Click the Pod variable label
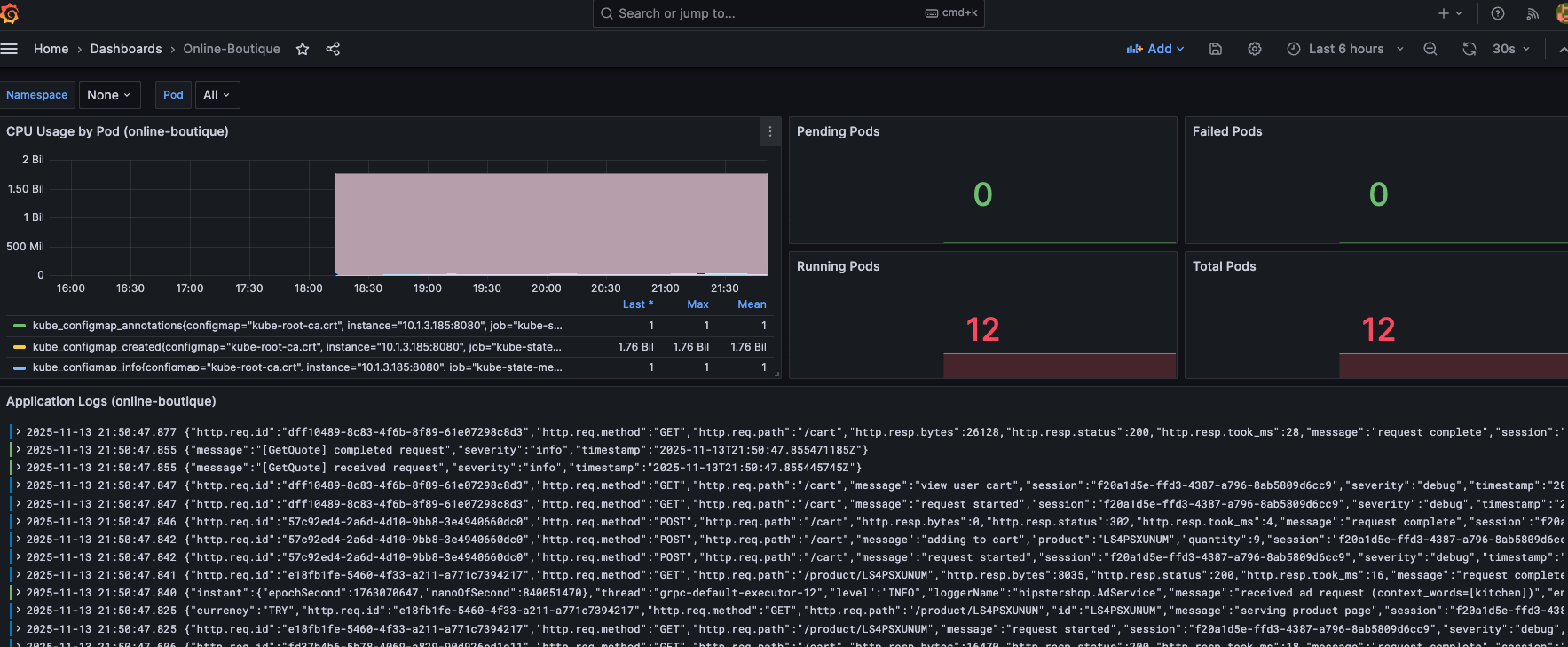Screen dimensions: 1568x647 173,95
